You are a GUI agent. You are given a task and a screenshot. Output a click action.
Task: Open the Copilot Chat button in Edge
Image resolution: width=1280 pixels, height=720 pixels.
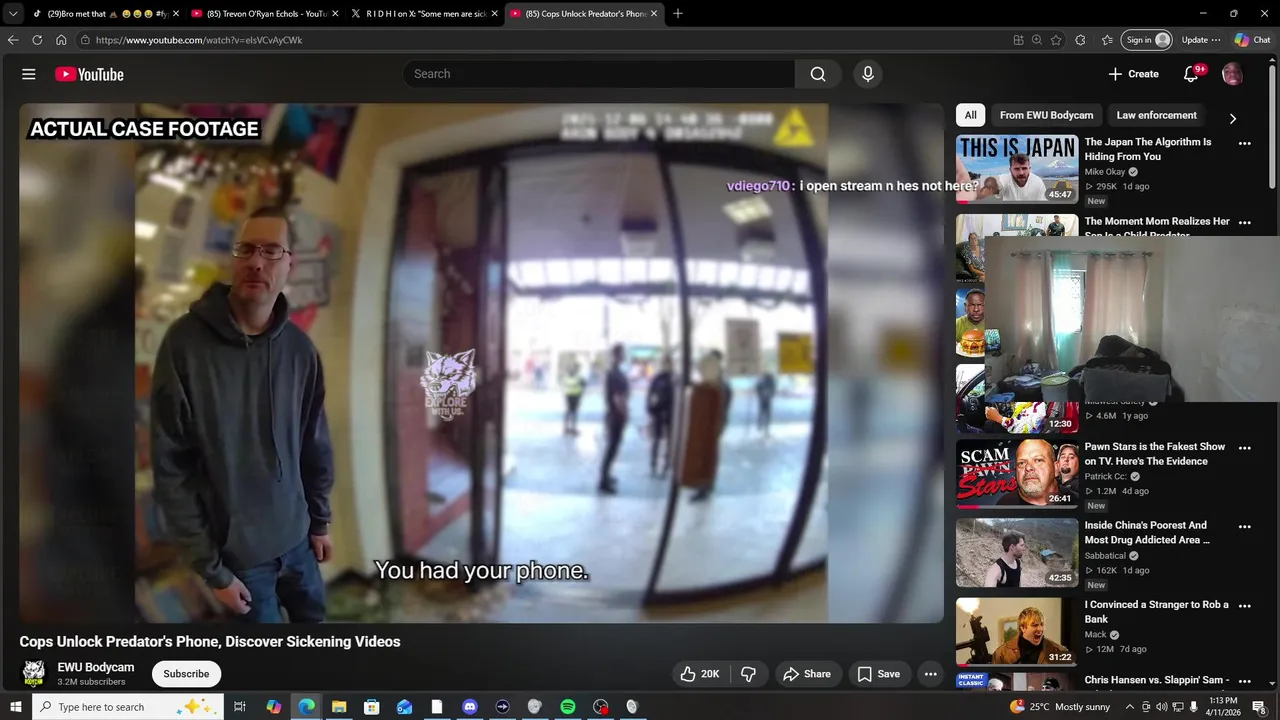click(x=1252, y=40)
